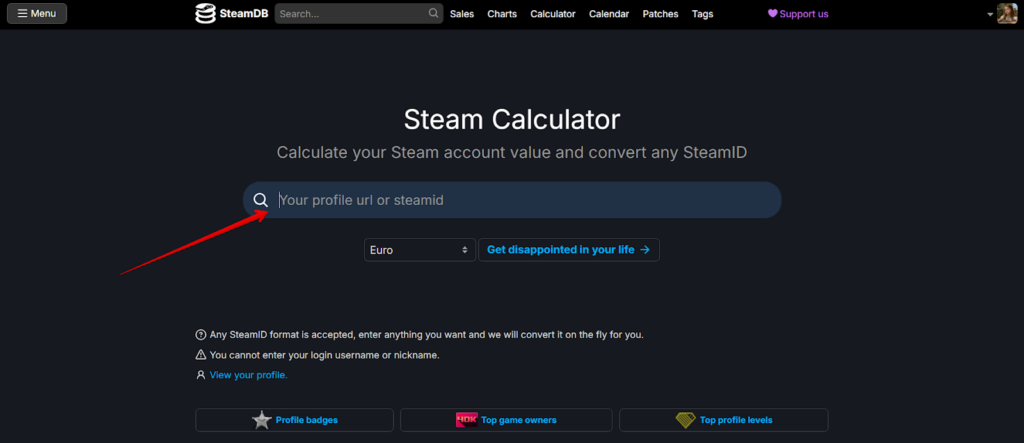Viewport: 1024px width, 443px height.
Task: Open Profile badges
Action: (x=295, y=420)
